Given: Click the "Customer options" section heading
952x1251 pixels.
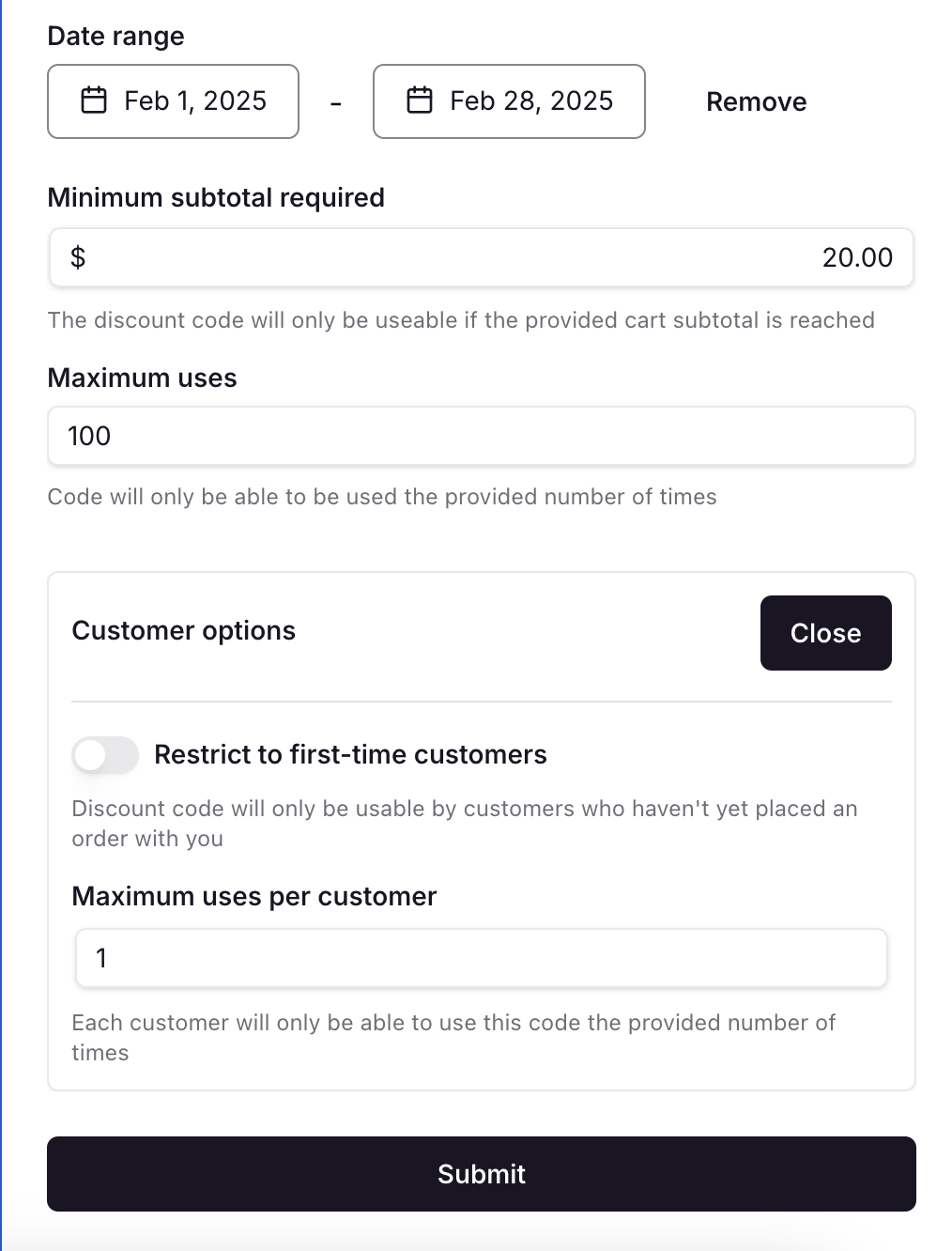Looking at the screenshot, I should click(x=183, y=630).
